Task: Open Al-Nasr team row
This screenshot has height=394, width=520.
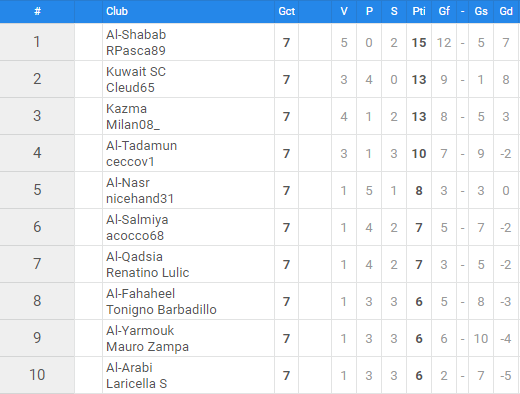Action: [128, 183]
